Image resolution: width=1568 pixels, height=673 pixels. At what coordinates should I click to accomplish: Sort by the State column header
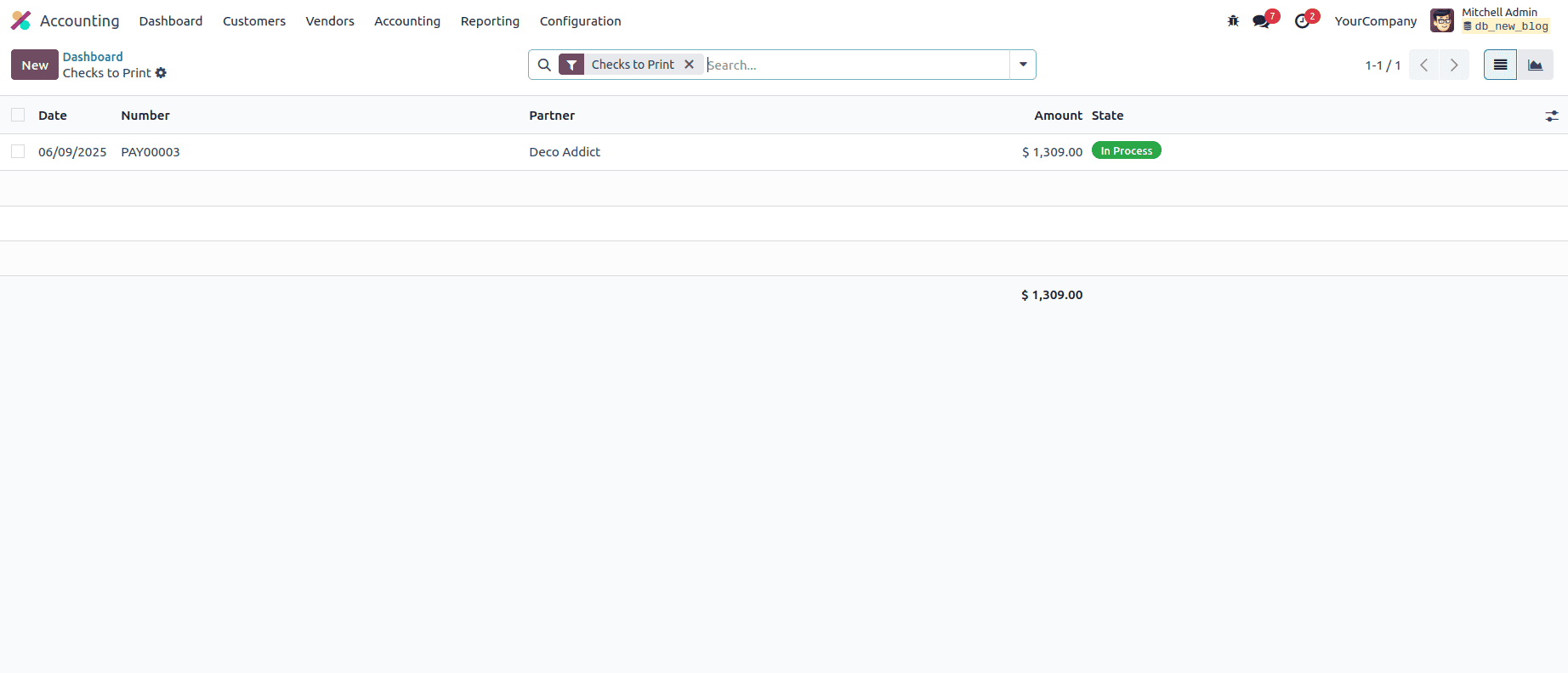(x=1107, y=116)
